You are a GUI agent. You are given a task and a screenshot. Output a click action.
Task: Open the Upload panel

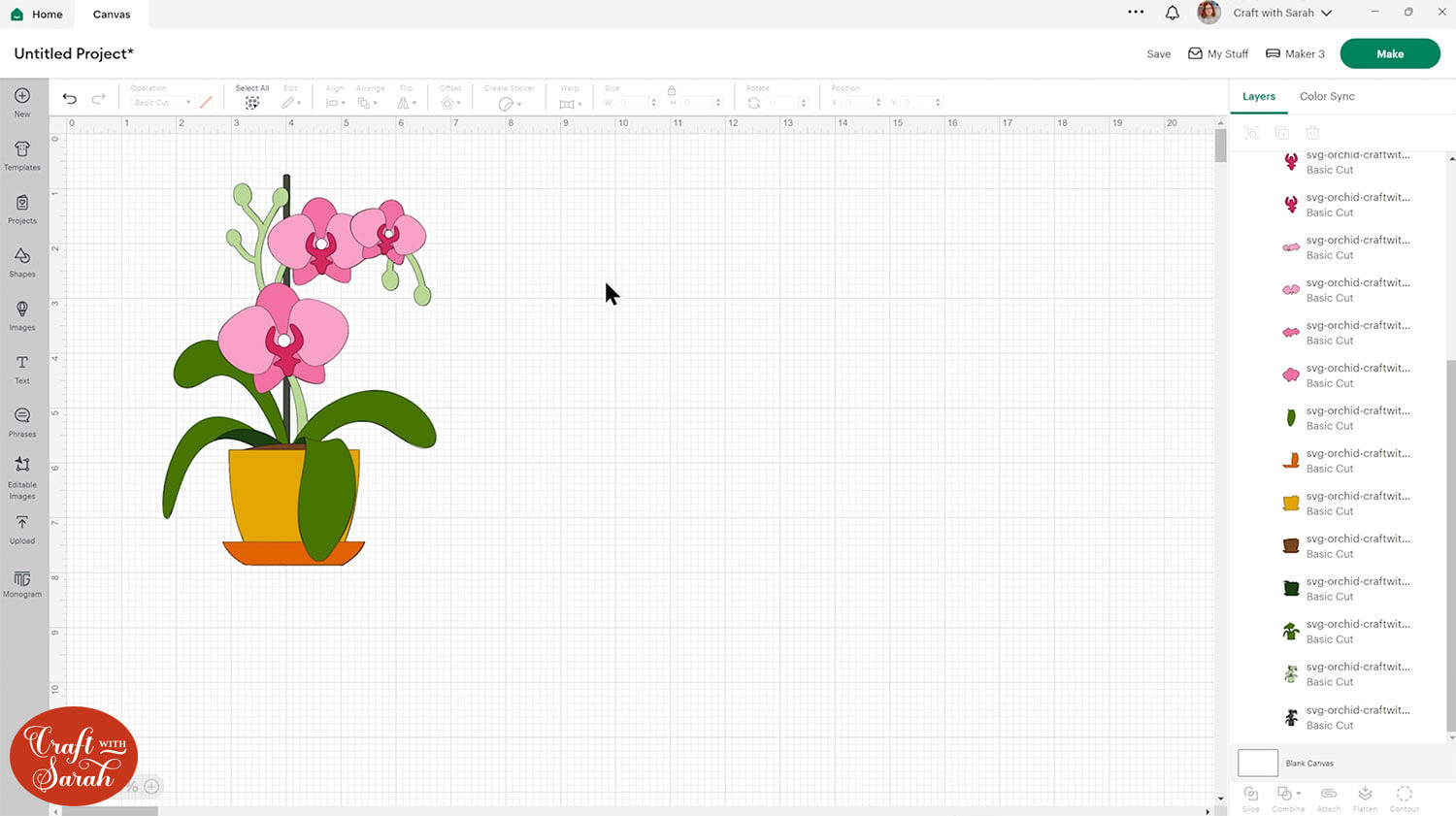22,529
